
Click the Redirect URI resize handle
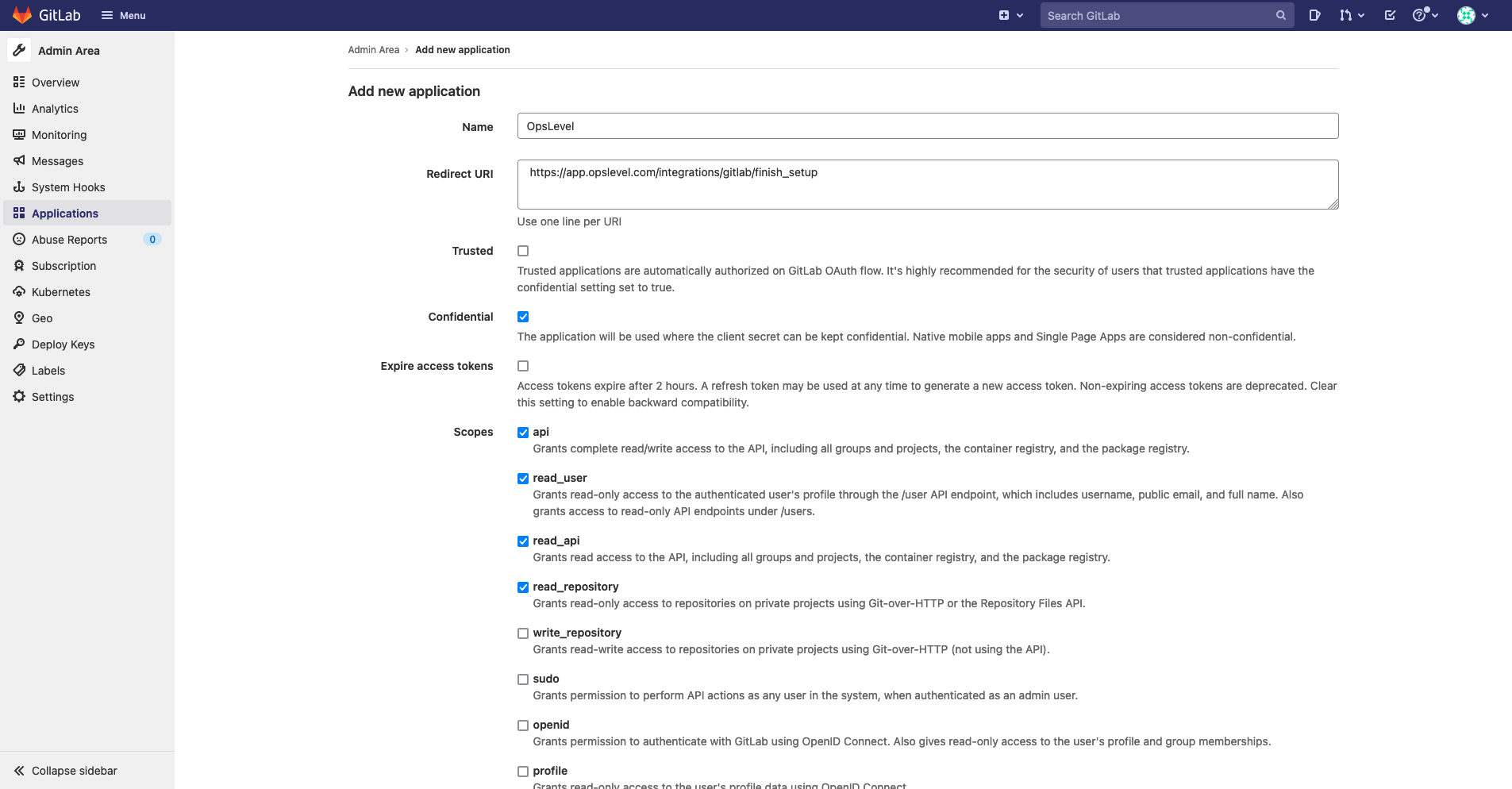point(1333,204)
